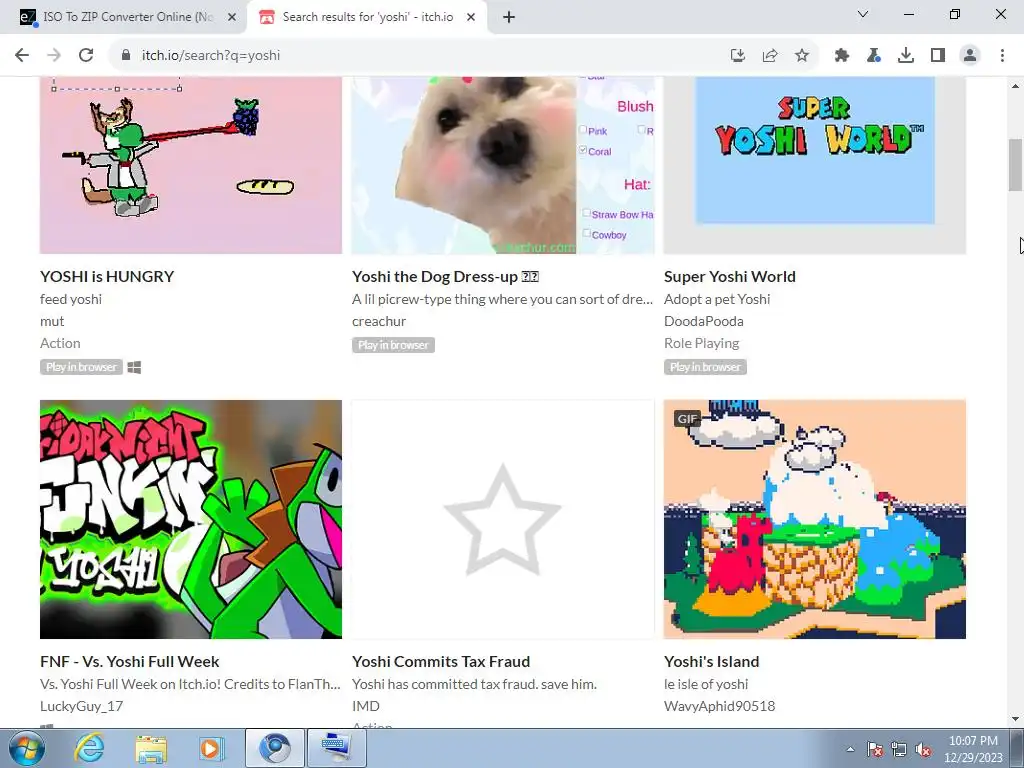Open Chrome profile avatar
The width and height of the screenshot is (1024, 768).
(x=970, y=56)
